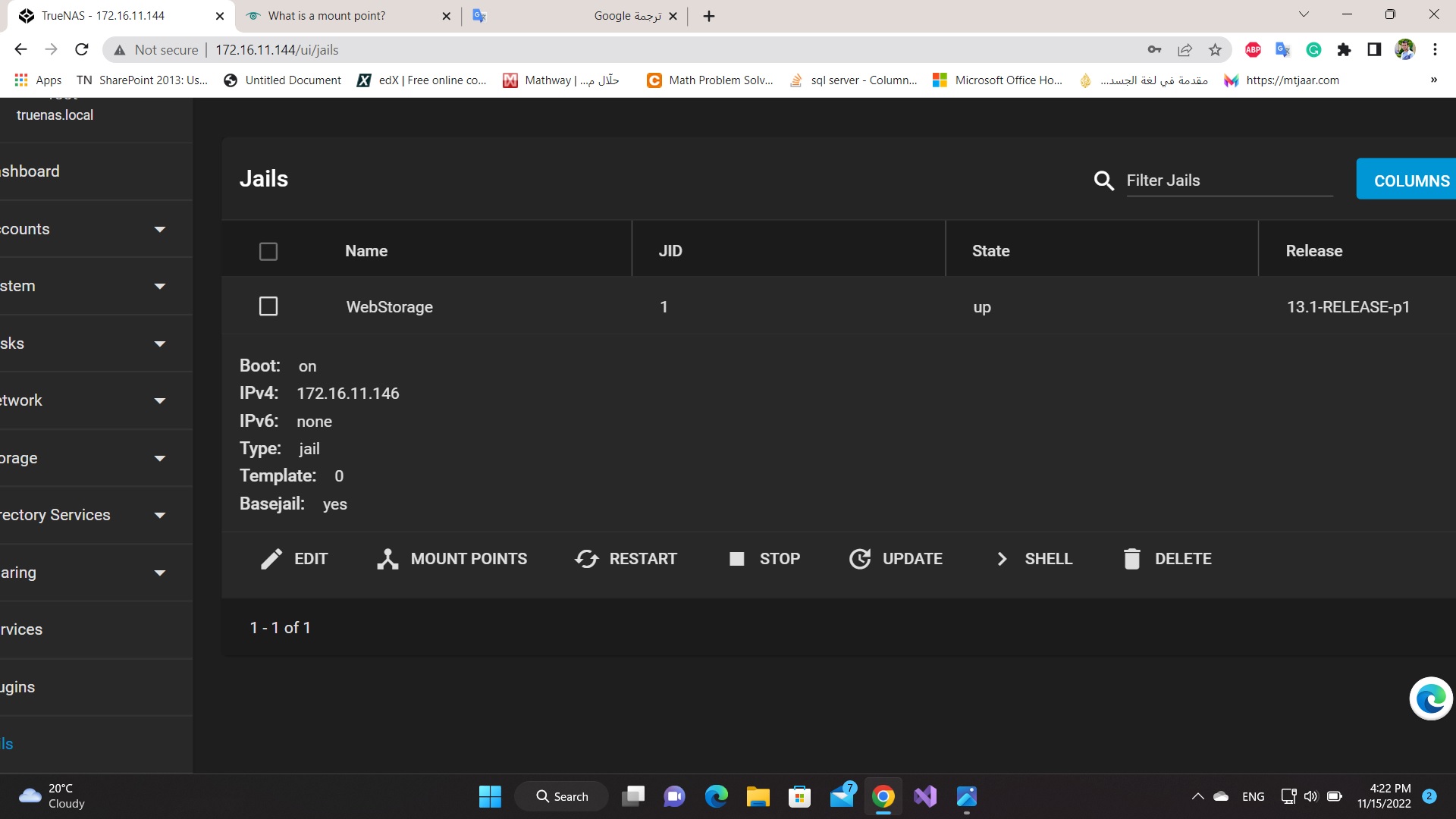Image resolution: width=1456 pixels, height=819 pixels.
Task: Bookmark page with the star icon
Action: coord(1215,50)
